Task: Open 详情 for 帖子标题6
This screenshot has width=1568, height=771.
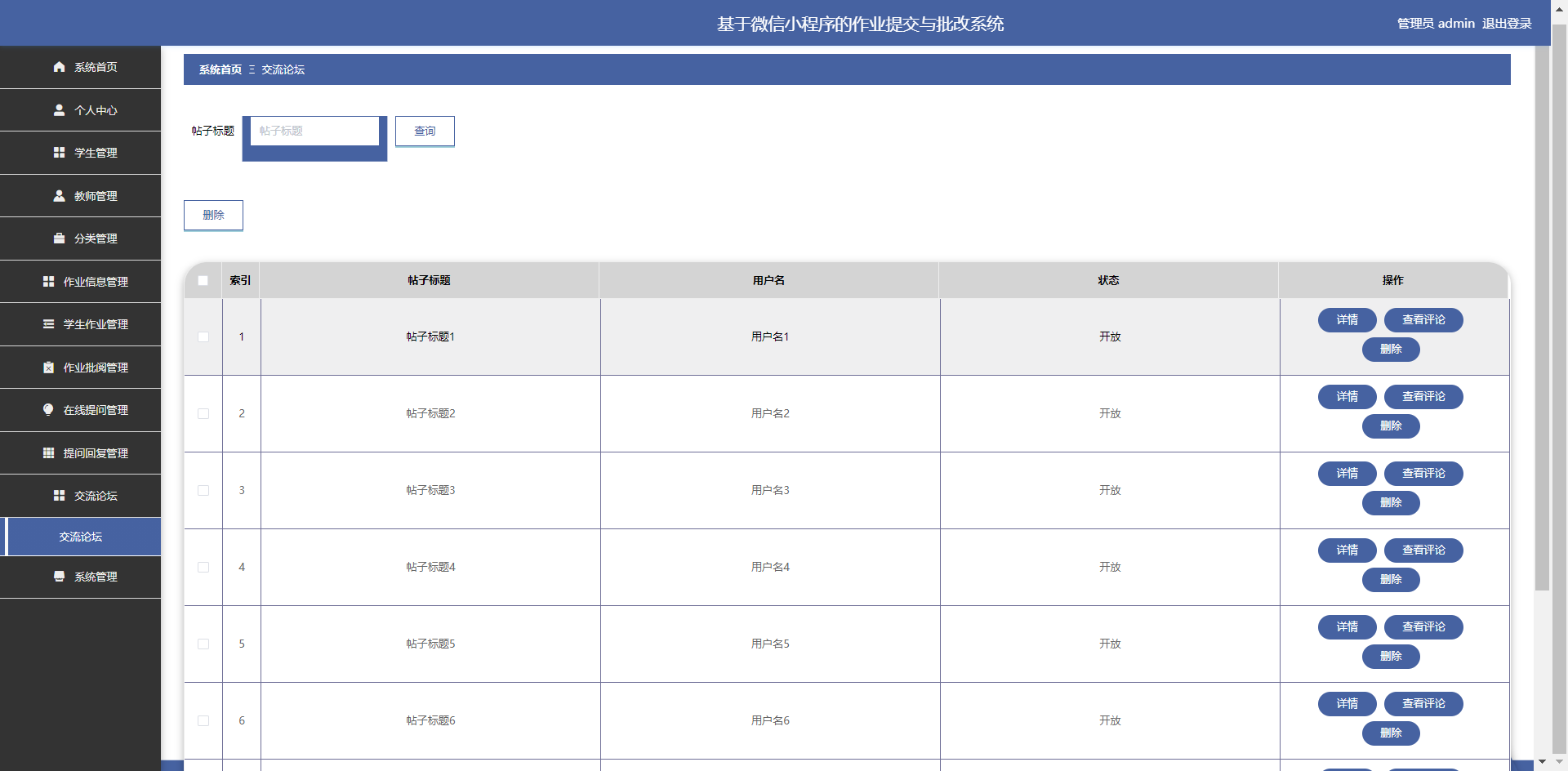Action: (x=1347, y=704)
